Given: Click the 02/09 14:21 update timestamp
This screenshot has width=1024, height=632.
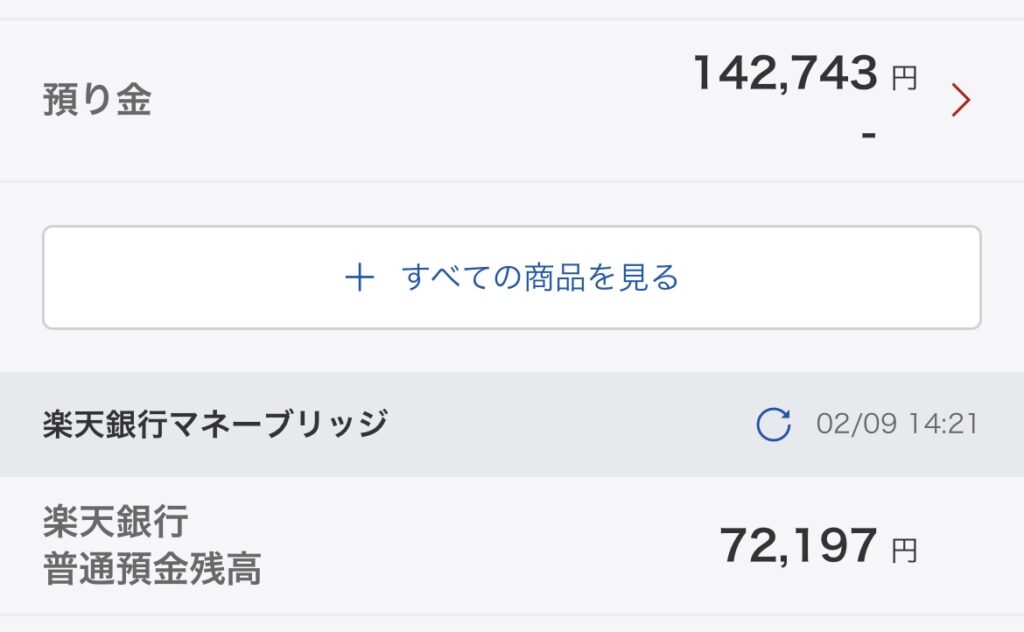Looking at the screenshot, I should (897, 424).
